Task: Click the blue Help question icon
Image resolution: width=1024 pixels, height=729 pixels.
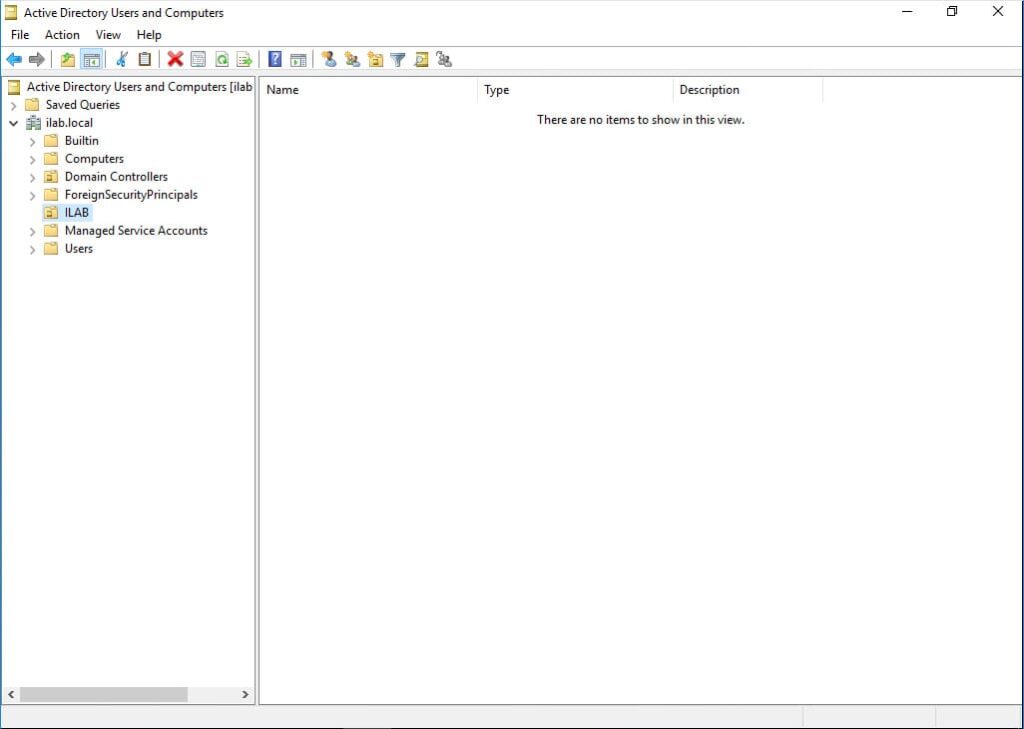Action: pyautogui.click(x=275, y=60)
